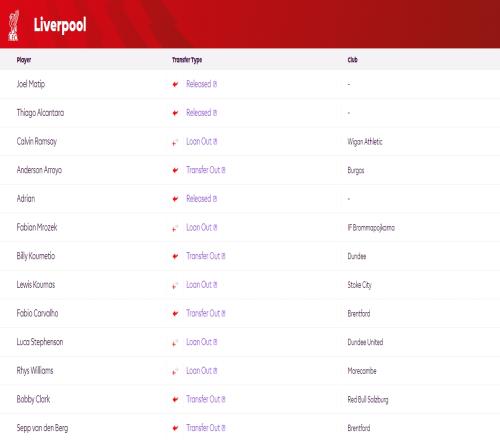Click the red arrow icon beside Sepp van den Berg
Image resolution: width=500 pixels, height=440 pixels.
click(x=175, y=428)
